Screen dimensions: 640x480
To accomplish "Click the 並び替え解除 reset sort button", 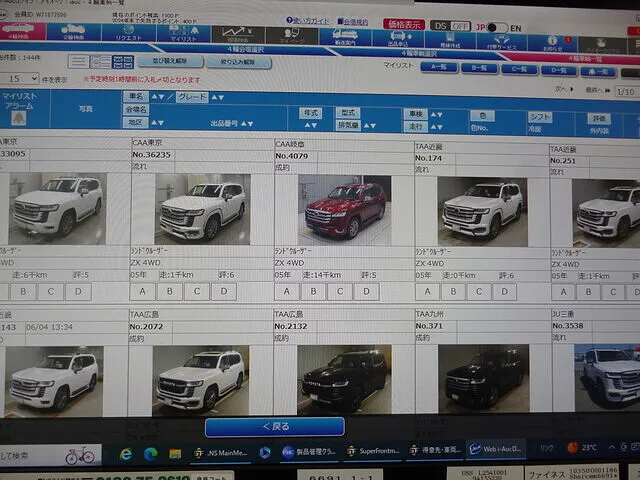I will click(x=170, y=61).
